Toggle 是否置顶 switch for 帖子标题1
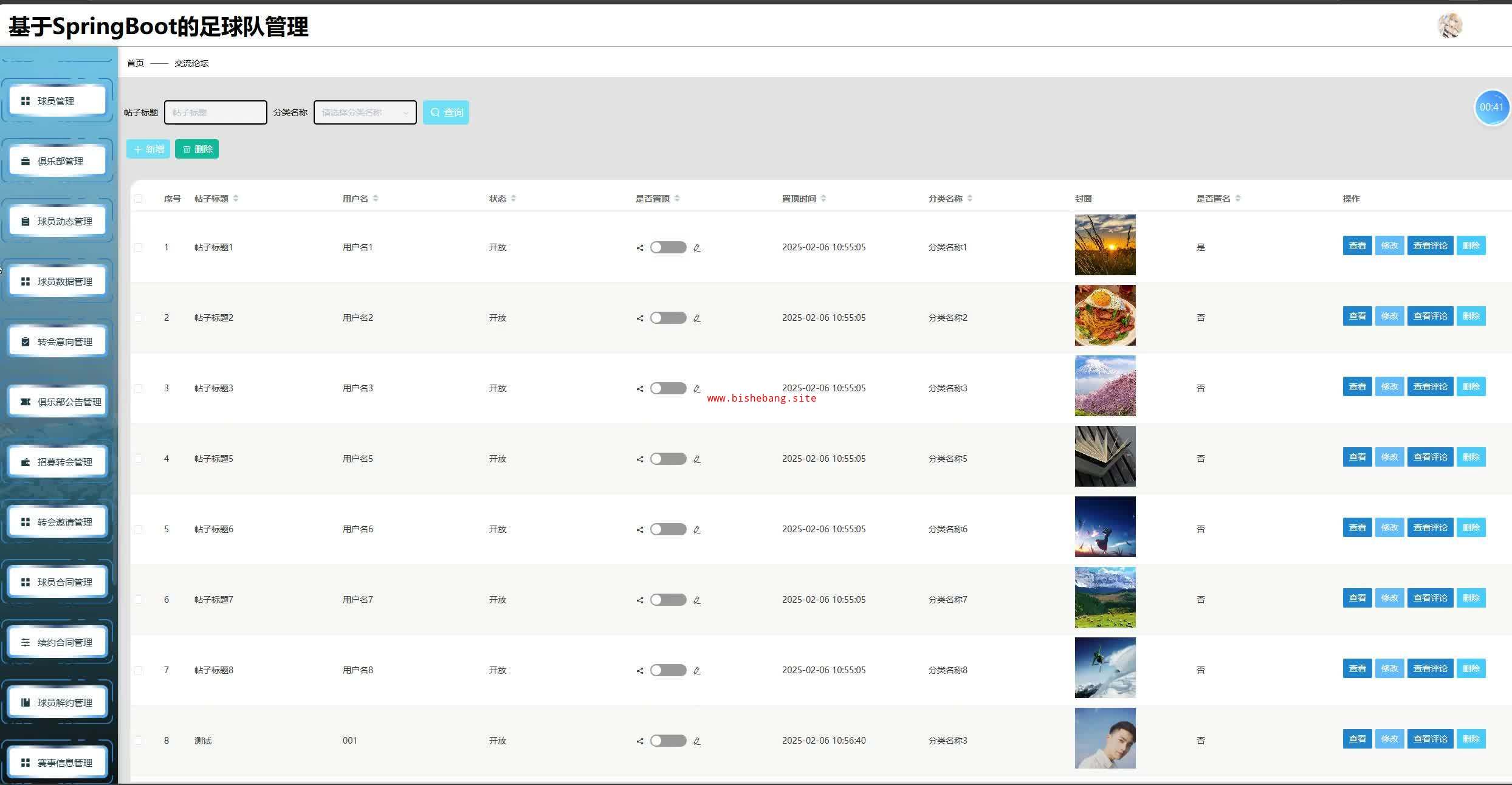Image resolution: width=1512 pixels, height=785 pixels. click(668, 247)
